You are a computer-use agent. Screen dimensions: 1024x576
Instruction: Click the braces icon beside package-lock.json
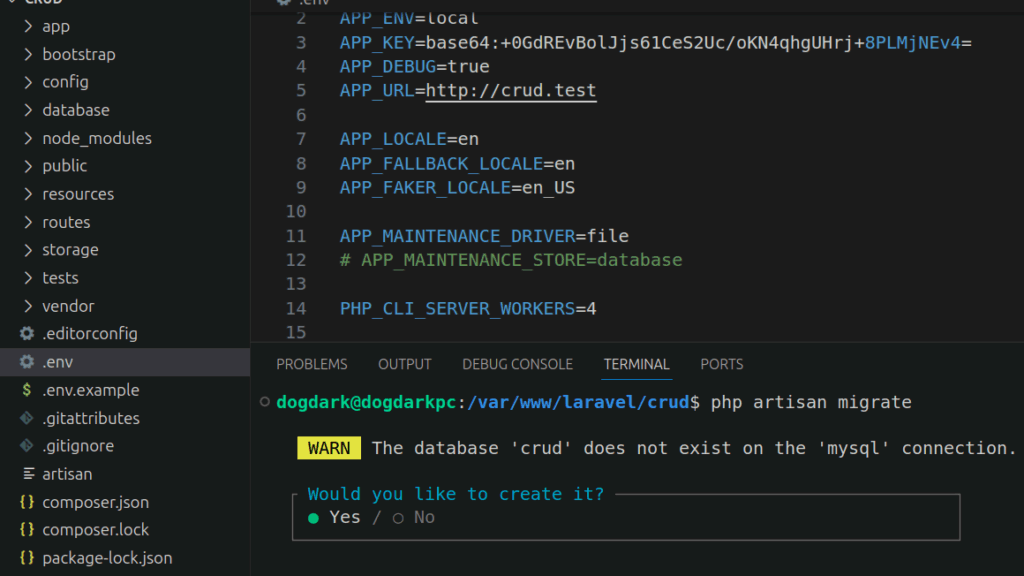coord(27,558)
